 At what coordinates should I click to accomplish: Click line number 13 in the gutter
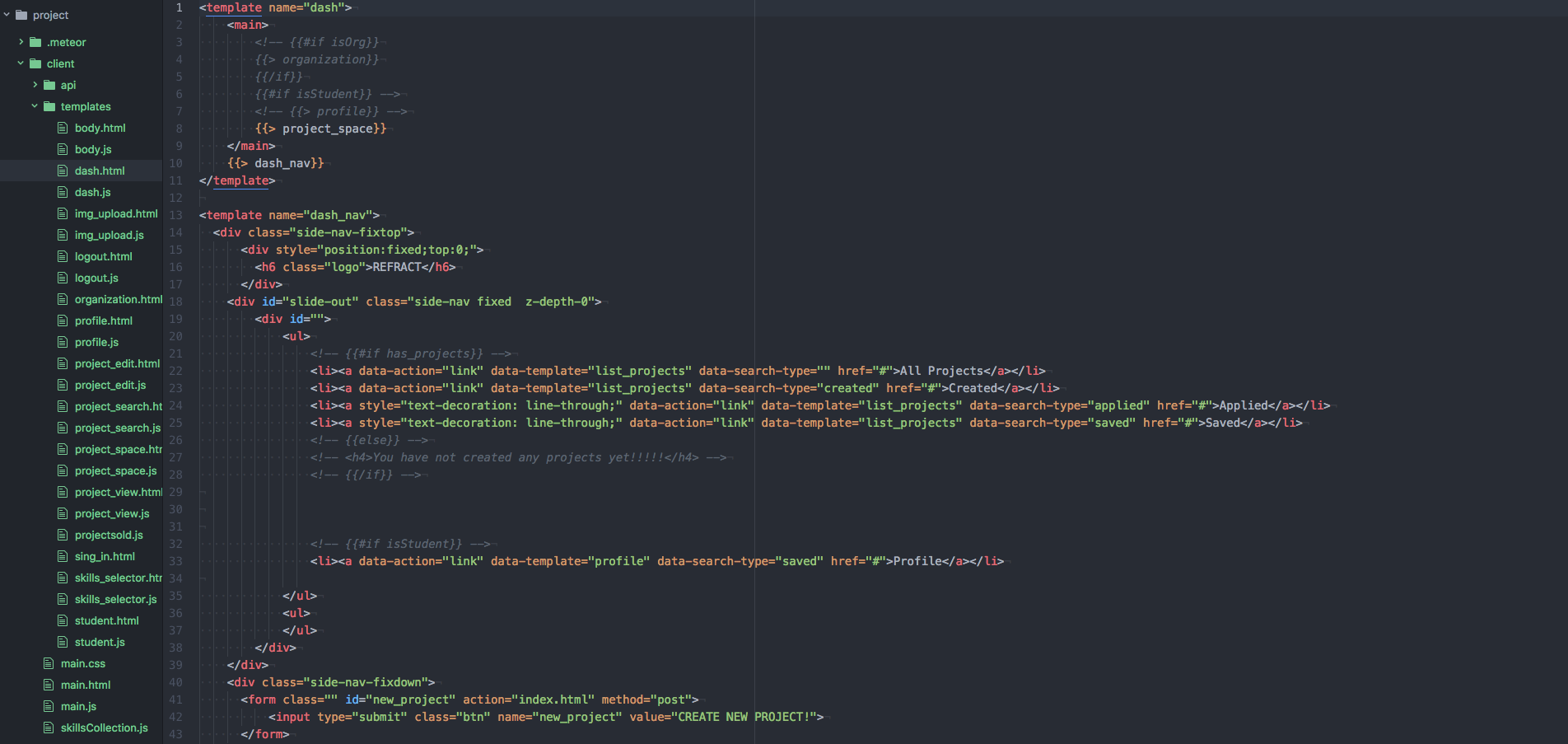pos(175,215)
